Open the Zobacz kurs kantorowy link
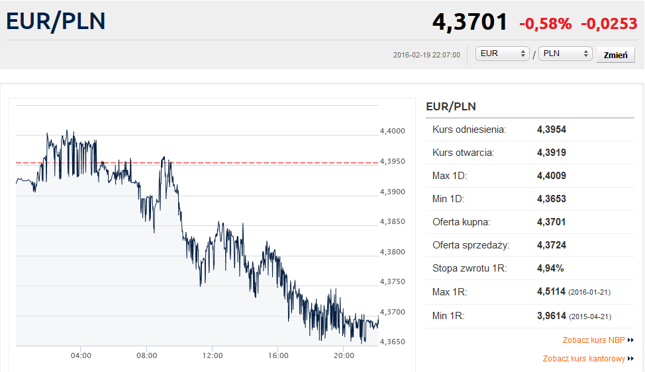 [584, 358]
